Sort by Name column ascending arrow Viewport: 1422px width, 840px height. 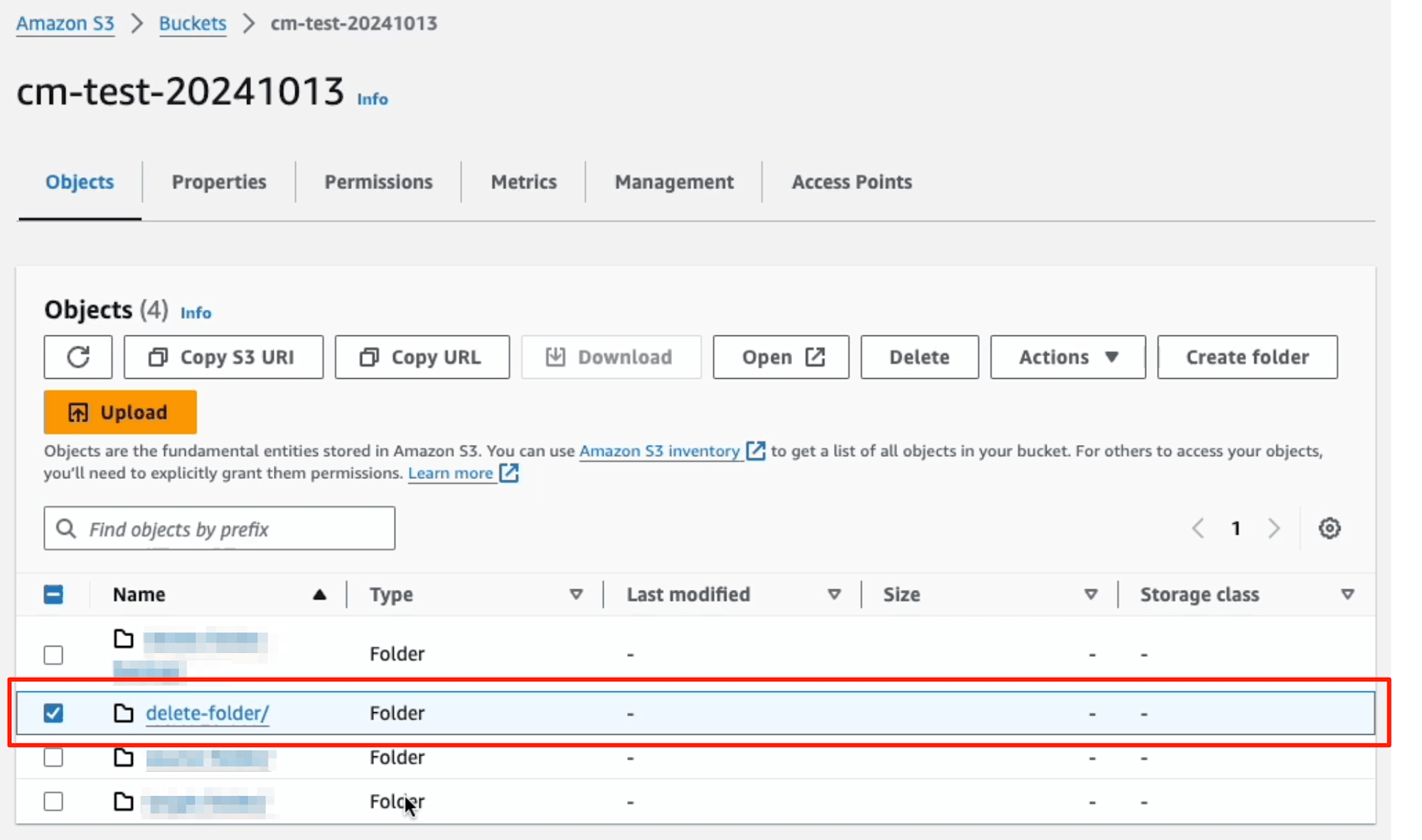tap(319, 594)
